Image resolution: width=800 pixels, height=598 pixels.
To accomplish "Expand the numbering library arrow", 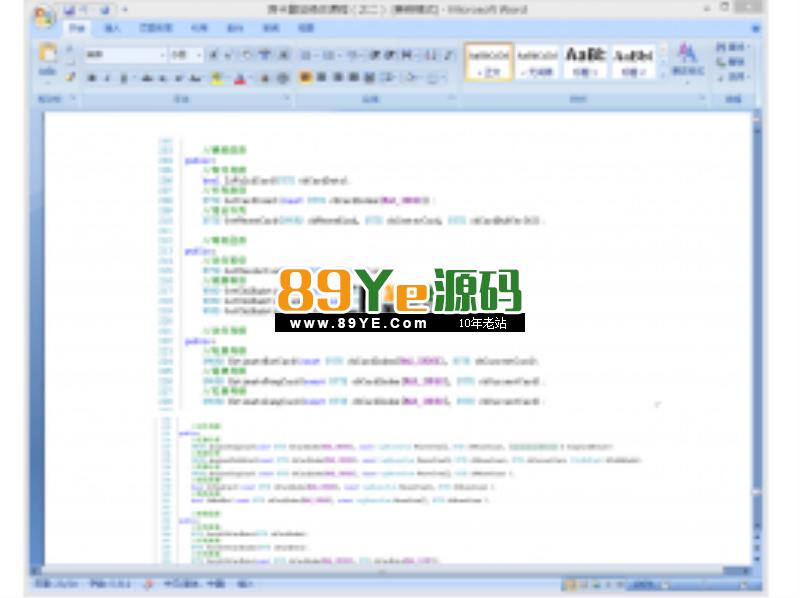I will (338, 55).
